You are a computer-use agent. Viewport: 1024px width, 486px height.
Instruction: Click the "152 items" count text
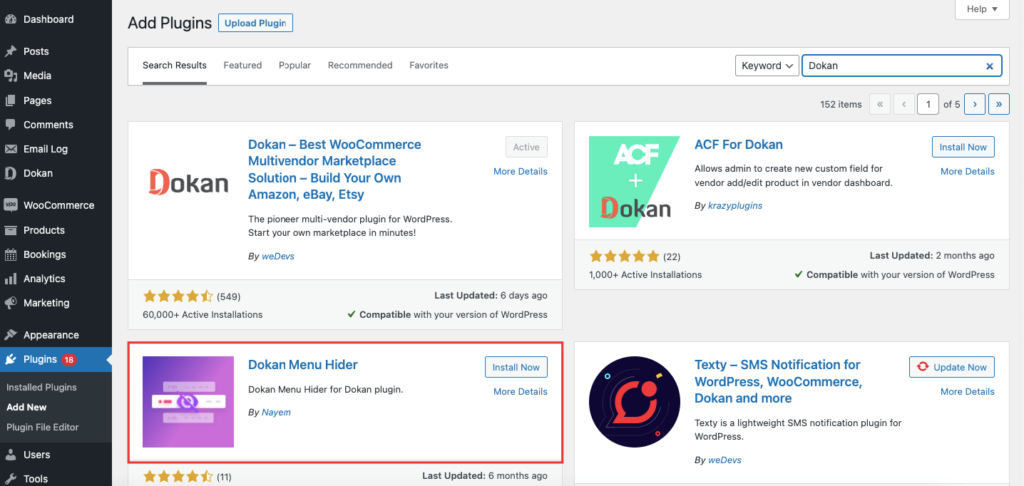click(840, 105)
